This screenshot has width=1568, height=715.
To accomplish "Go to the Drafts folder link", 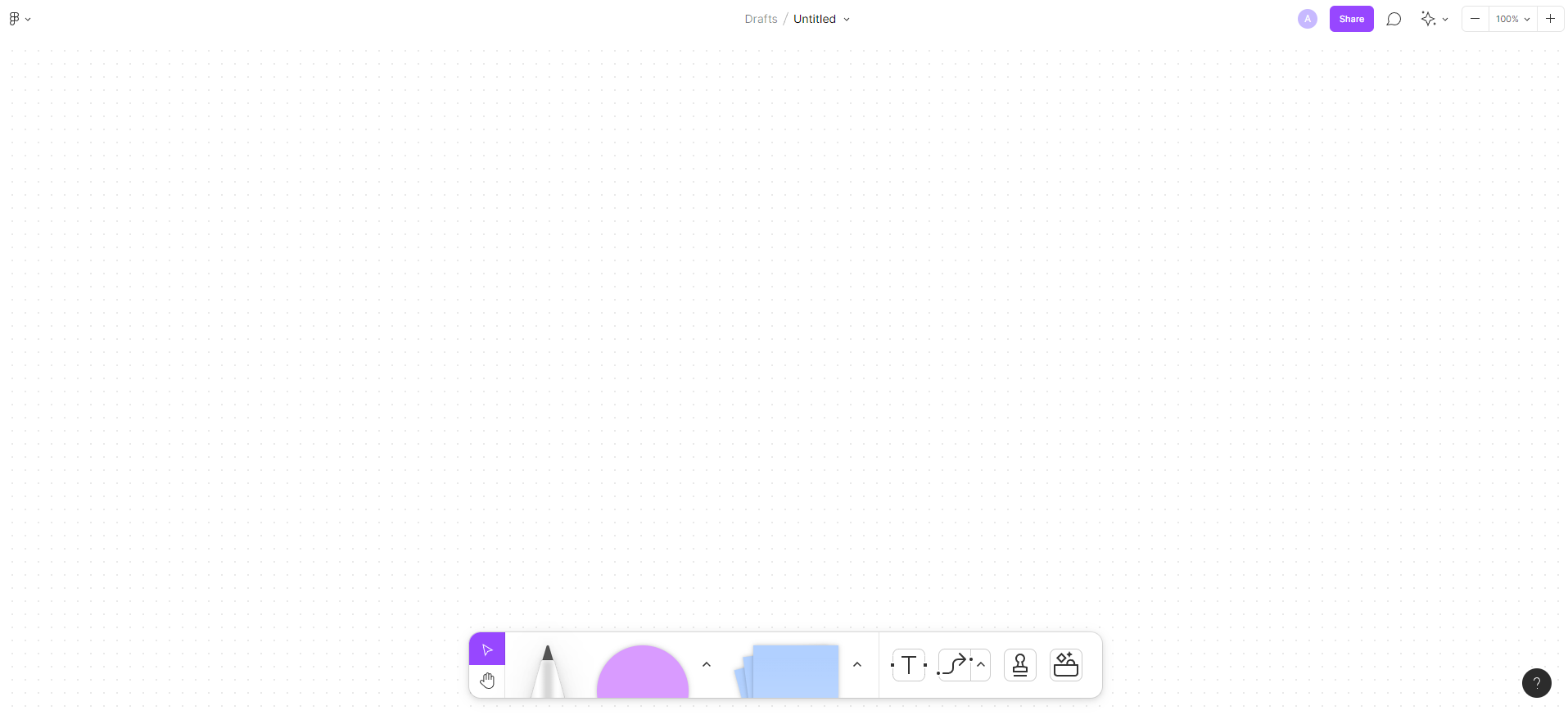I will pyautogui.click(x=761, y=19).
